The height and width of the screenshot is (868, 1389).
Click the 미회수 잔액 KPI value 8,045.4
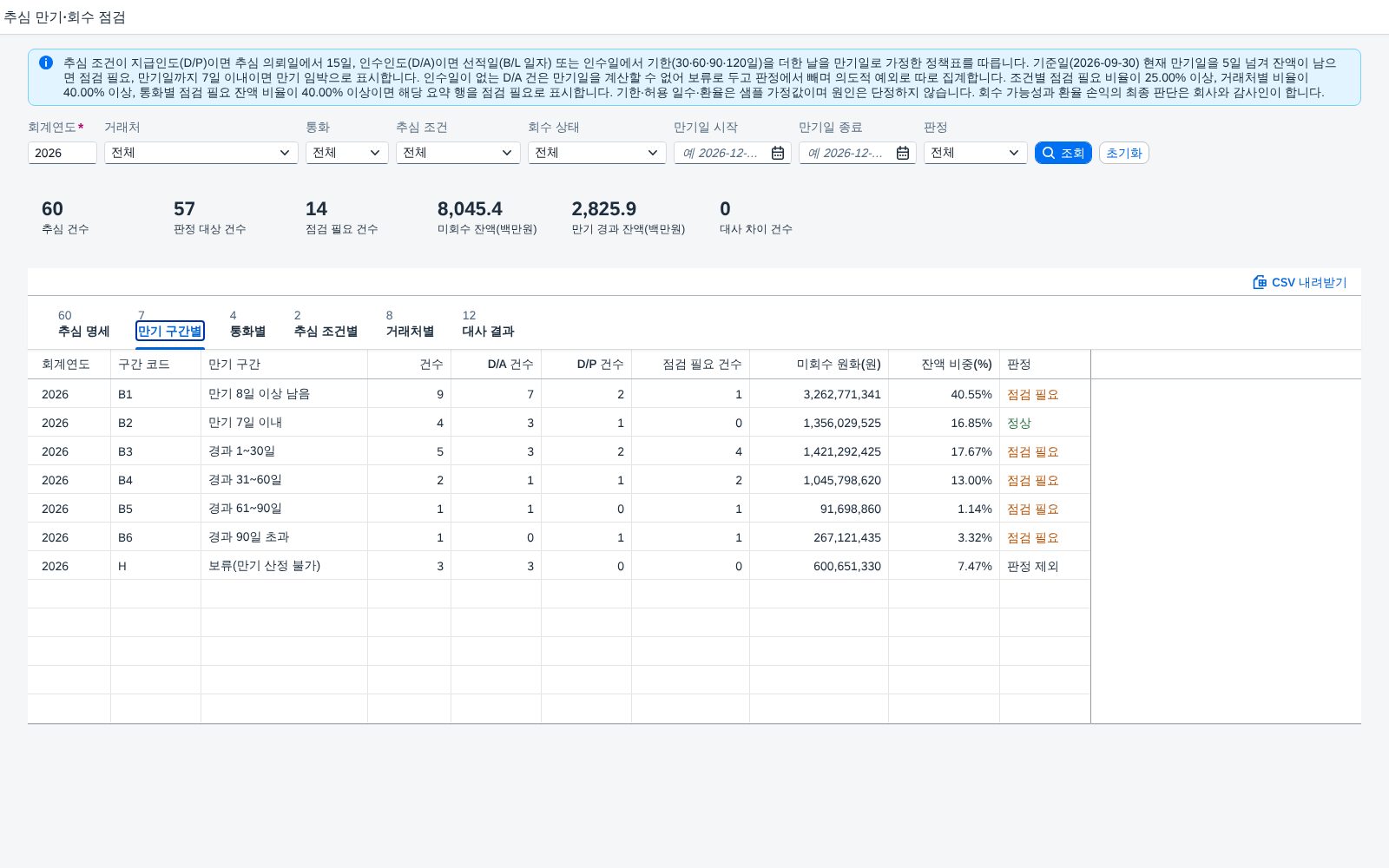pos(470,209)
